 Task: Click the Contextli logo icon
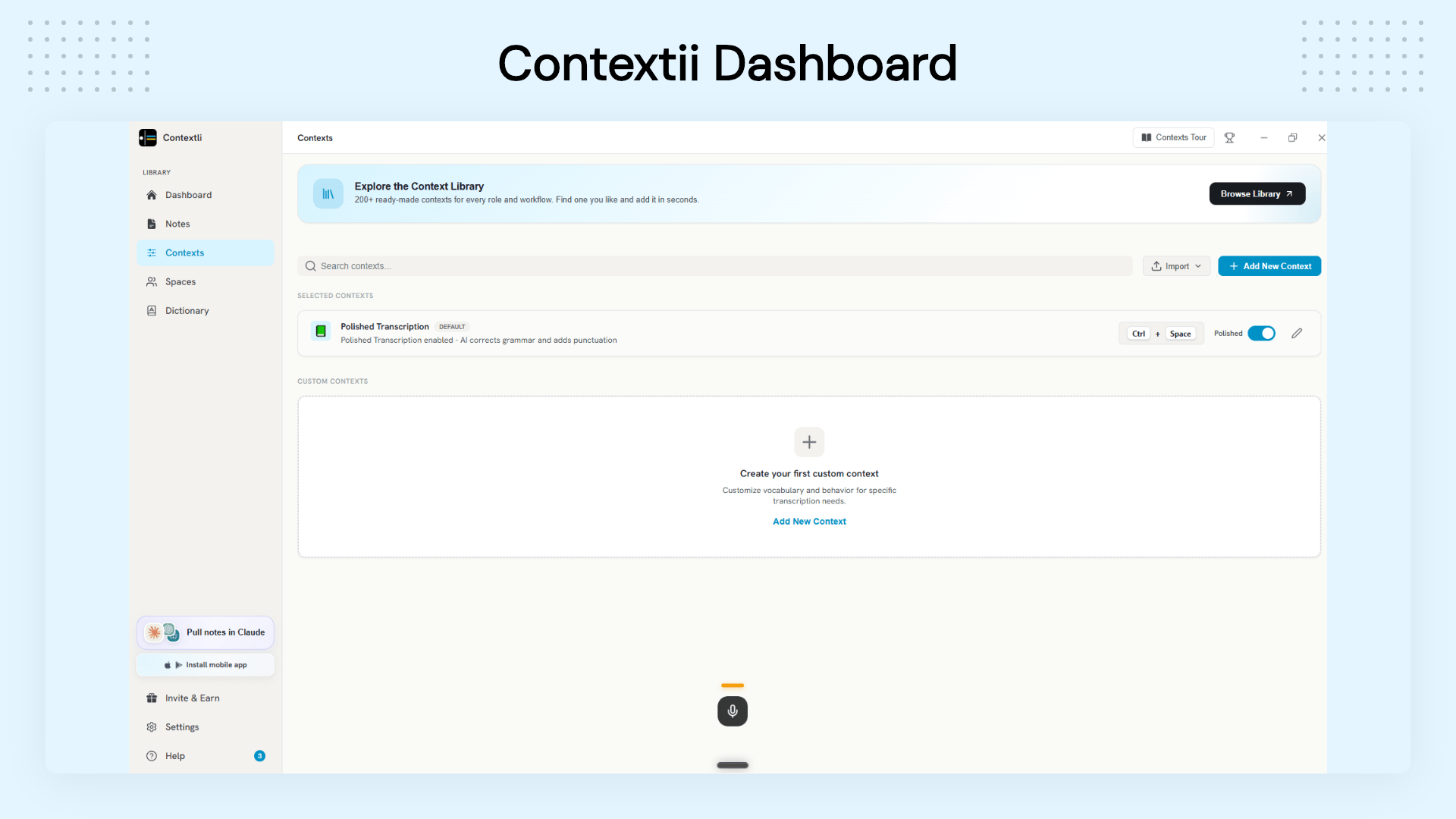pyautogui.click(x=148, y=137)
